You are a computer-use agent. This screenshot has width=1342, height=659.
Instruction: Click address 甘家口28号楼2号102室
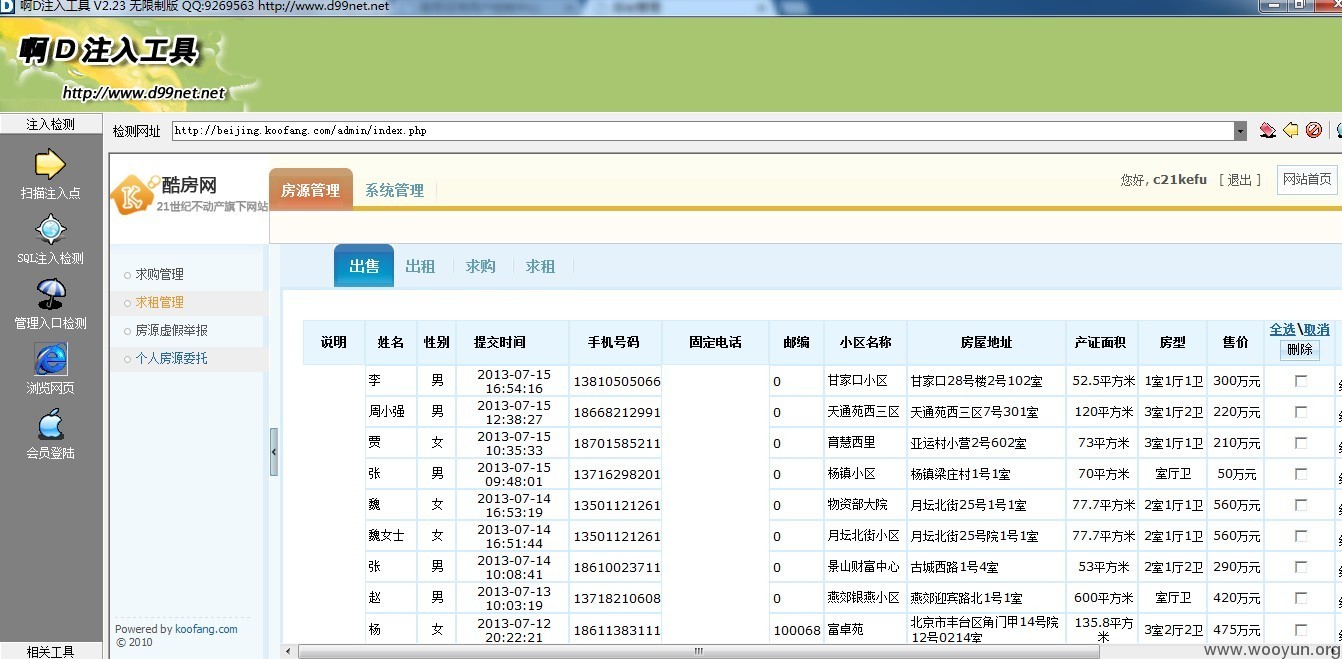tap(976, 381)
